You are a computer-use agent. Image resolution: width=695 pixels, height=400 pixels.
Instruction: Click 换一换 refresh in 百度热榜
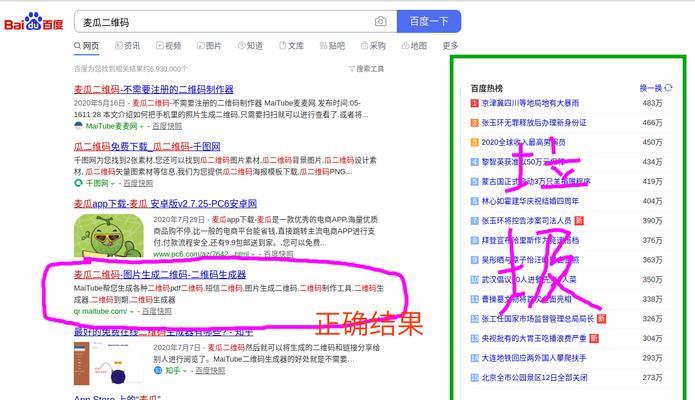[651, 88]
